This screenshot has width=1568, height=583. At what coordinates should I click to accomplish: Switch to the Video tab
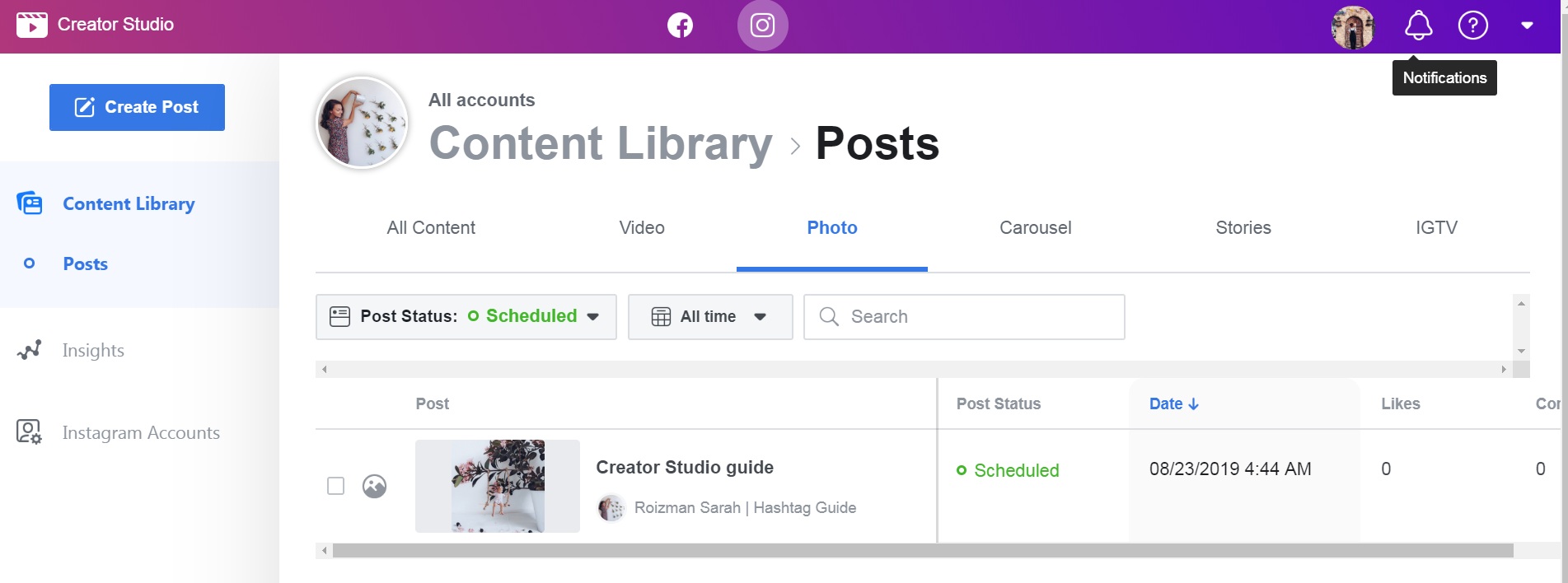click(x=642, y=228)
